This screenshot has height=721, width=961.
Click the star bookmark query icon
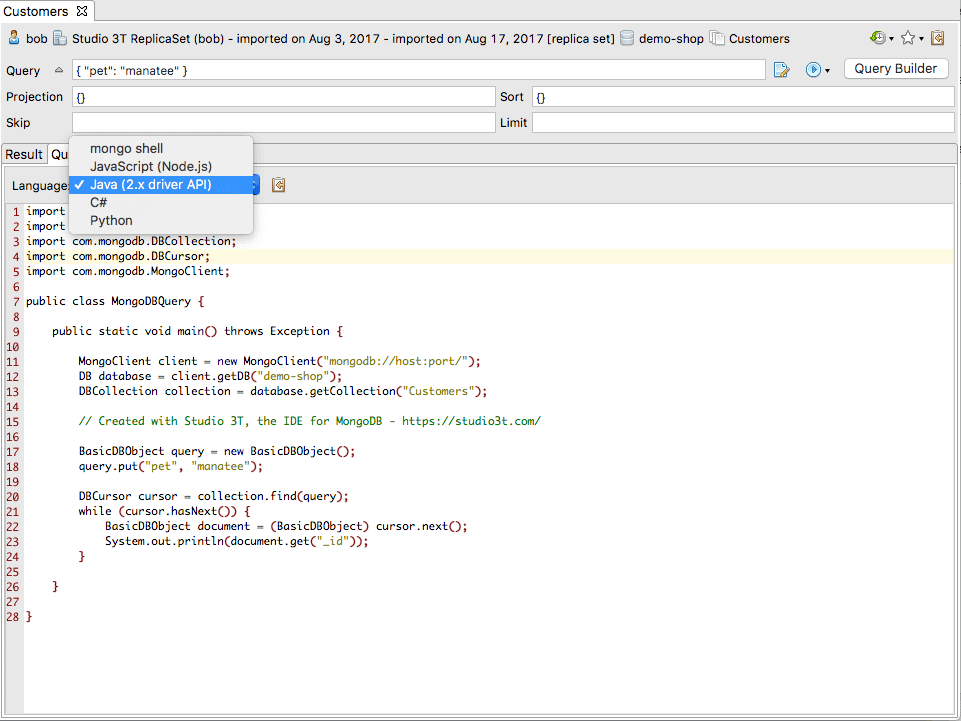907,38
